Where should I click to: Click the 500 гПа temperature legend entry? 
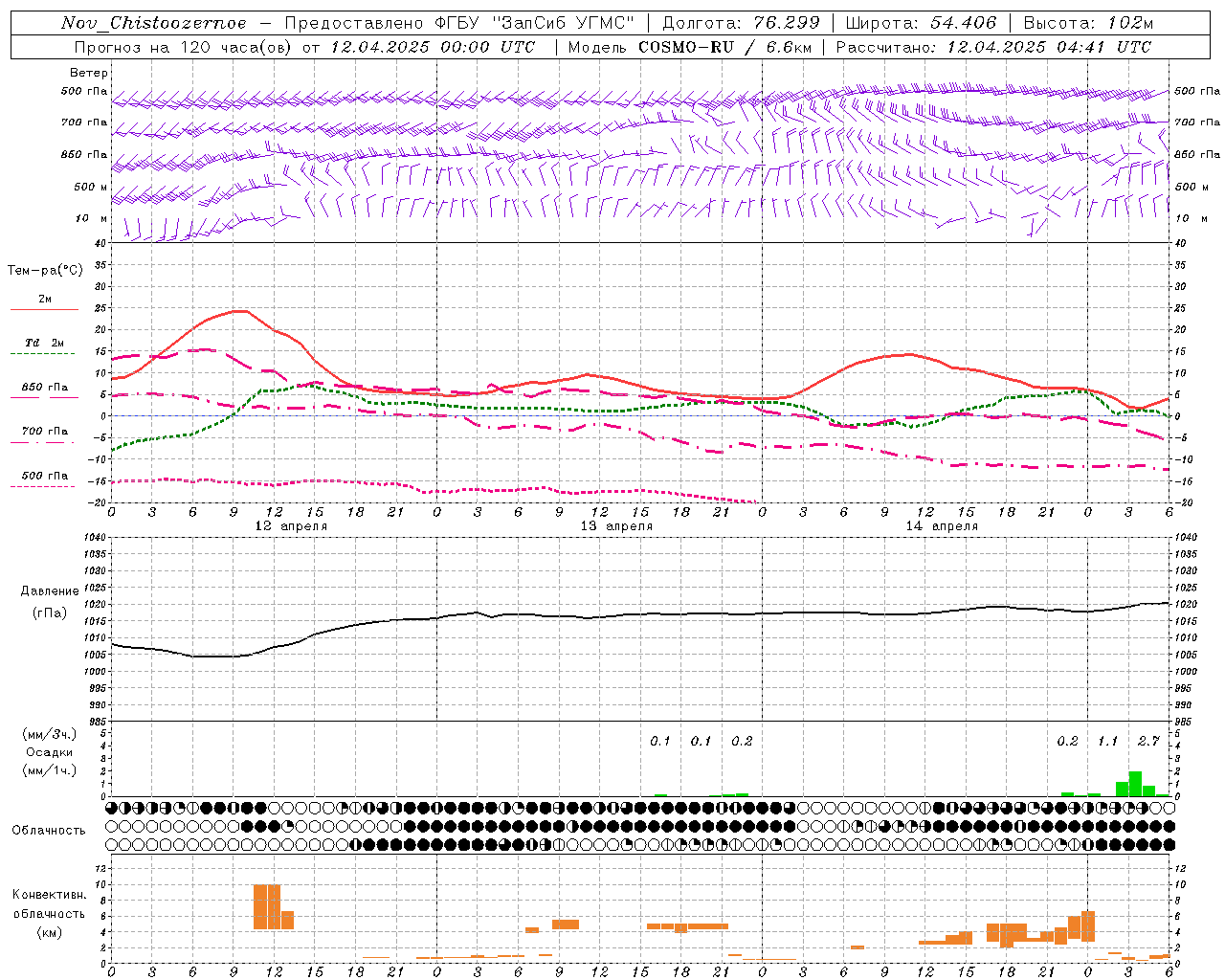click(44, 476)
